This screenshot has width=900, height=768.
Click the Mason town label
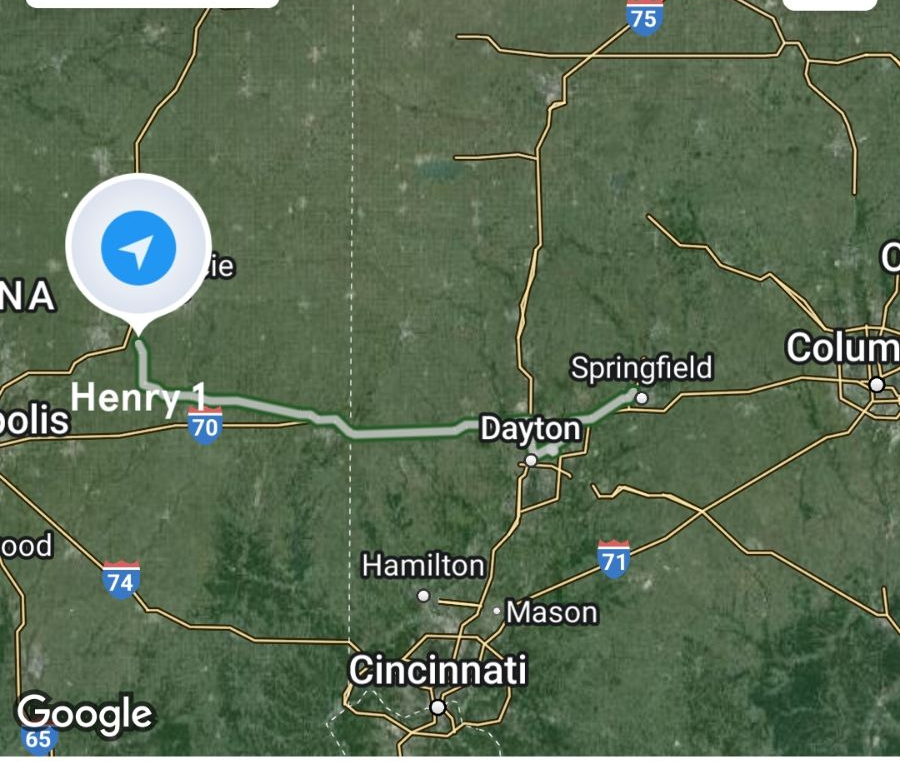(552, 612)
